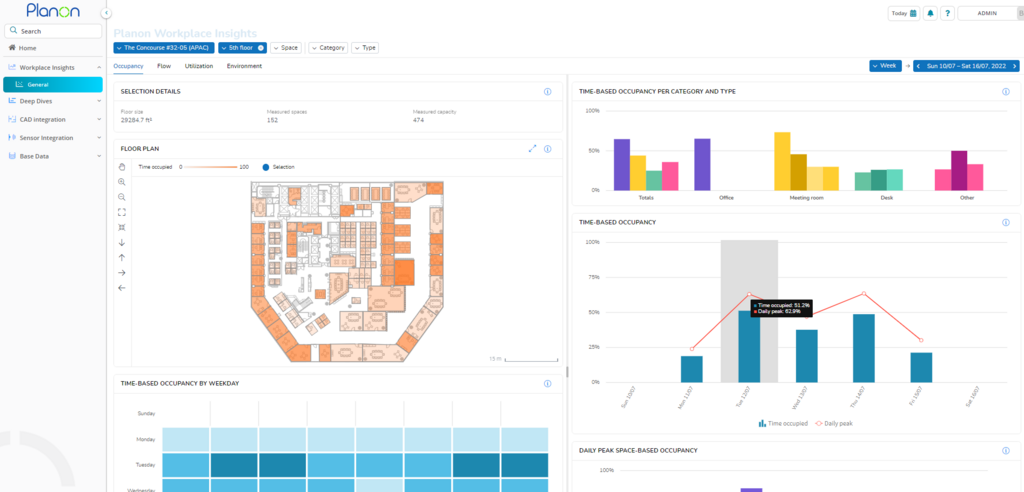Screen dimensions: 1024x492
Task: Show info for Daily Peak Space-Based Occupancy
Action: click(1006, 450)
